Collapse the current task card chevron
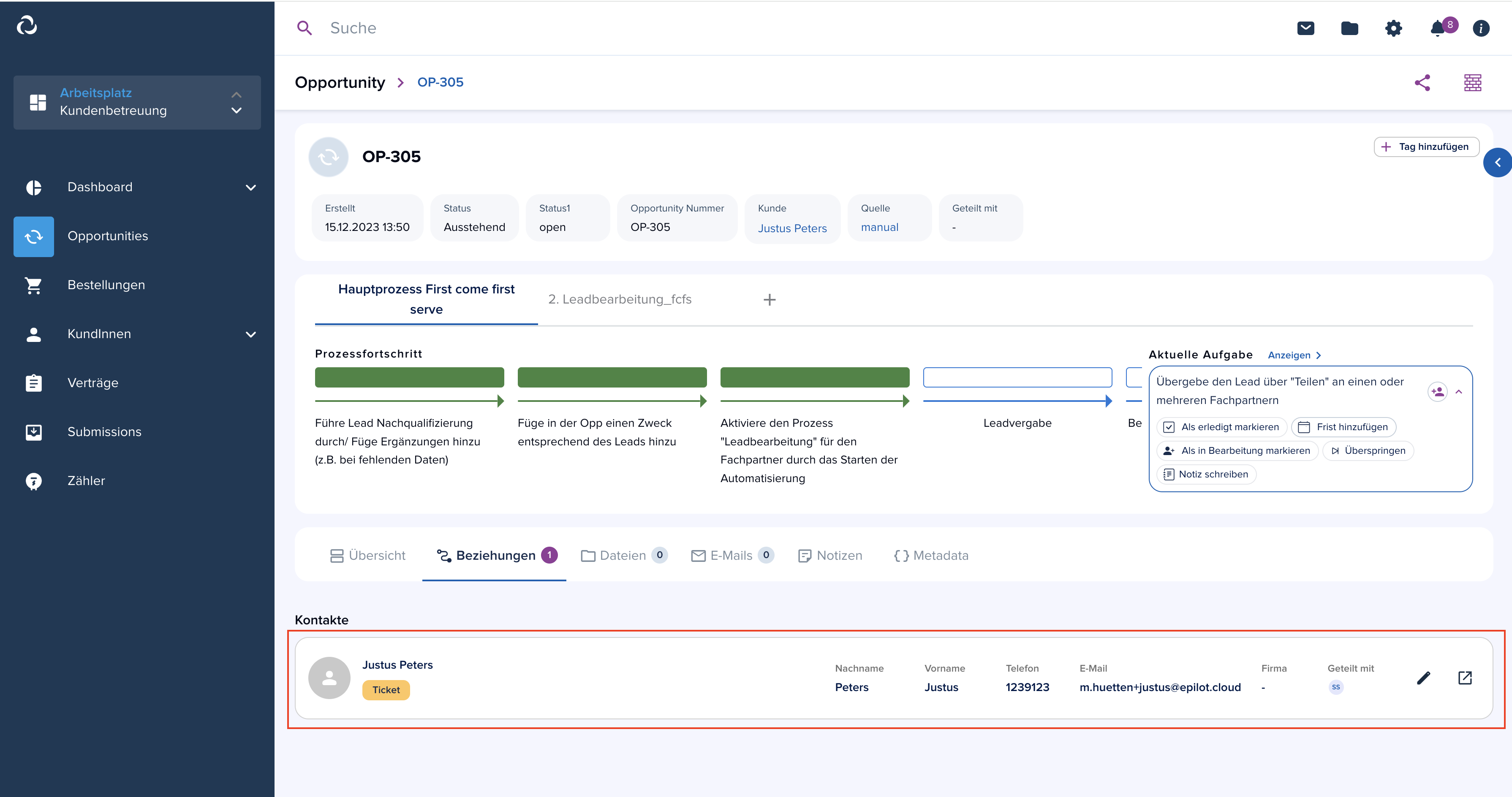Viewport: 1512px width, 797px height. (x=1459, y=391)
